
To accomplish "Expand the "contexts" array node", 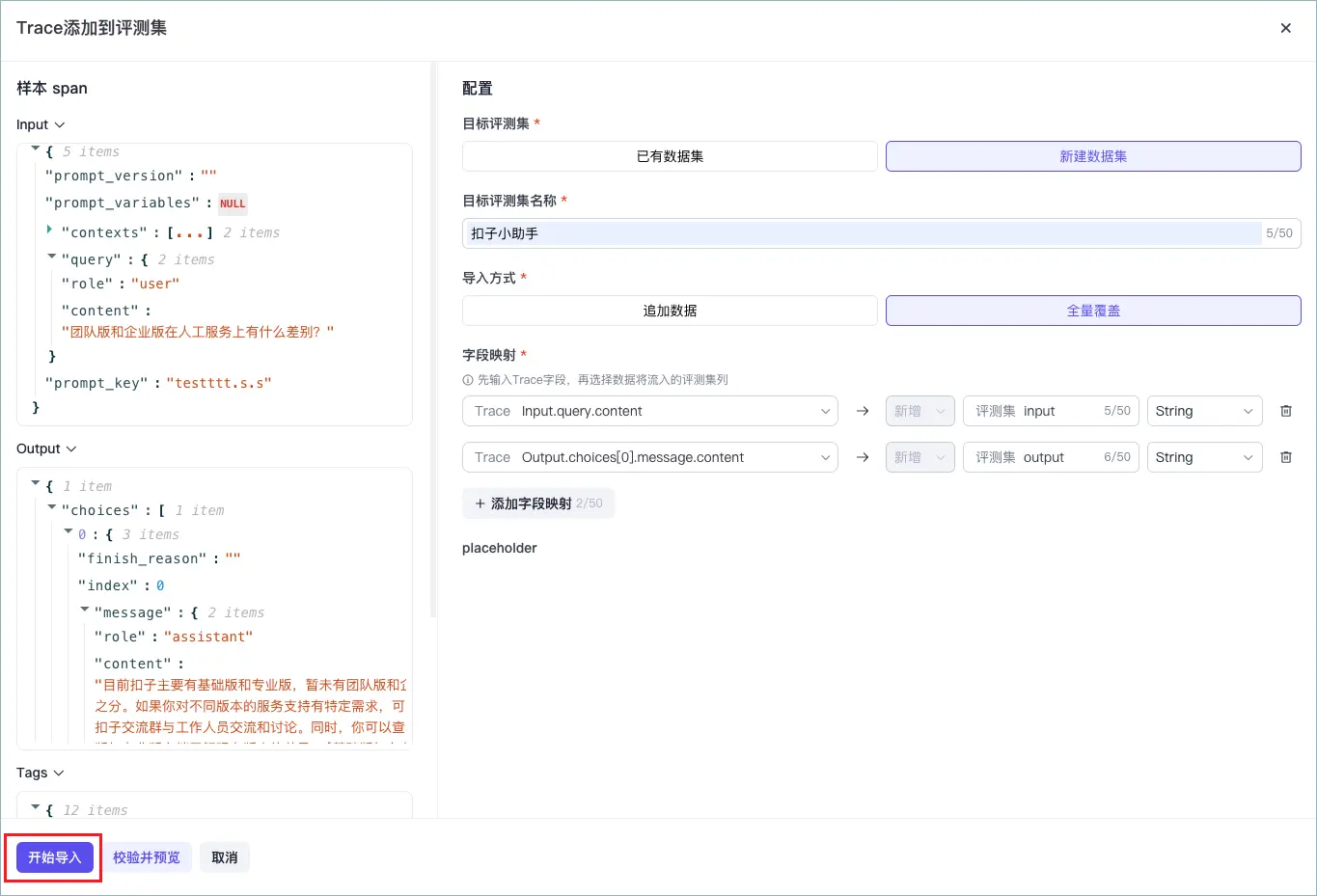I will tap(49, 230).
